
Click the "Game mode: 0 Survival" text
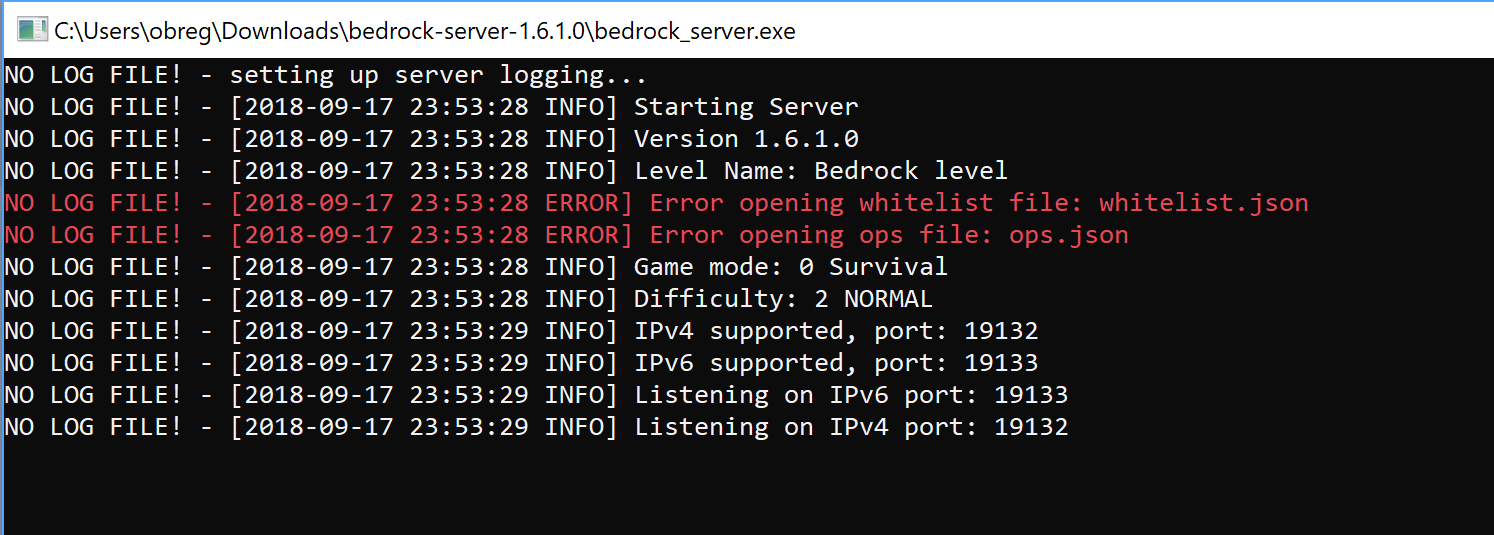(790, 267)
